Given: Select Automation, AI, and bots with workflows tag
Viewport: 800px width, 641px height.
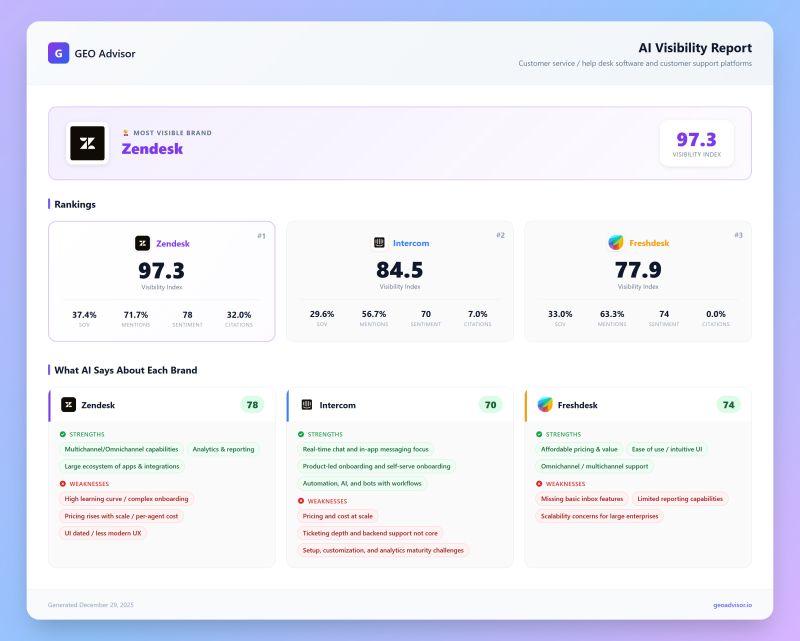Looking at the screenshot, I should [x=362, y=483].
